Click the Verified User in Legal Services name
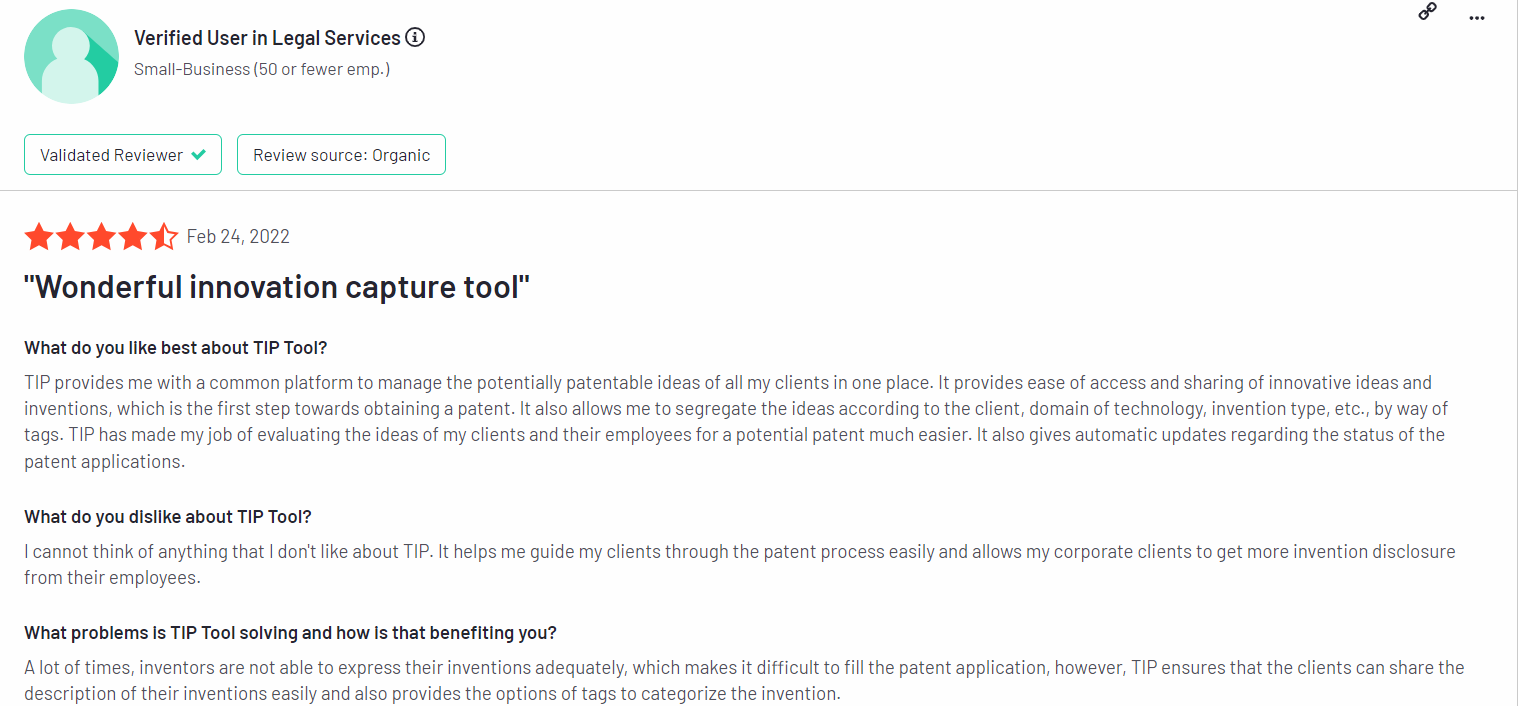 267,38
